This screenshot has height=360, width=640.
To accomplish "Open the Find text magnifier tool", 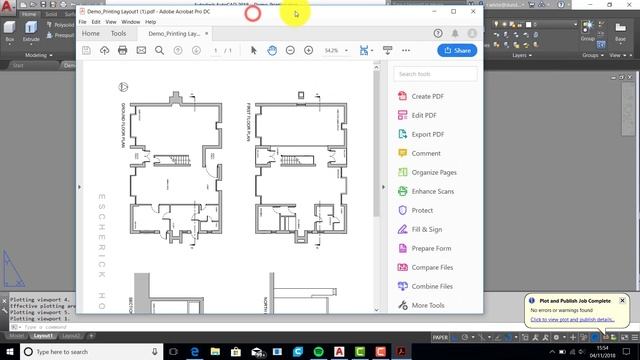I will (160, 50).
